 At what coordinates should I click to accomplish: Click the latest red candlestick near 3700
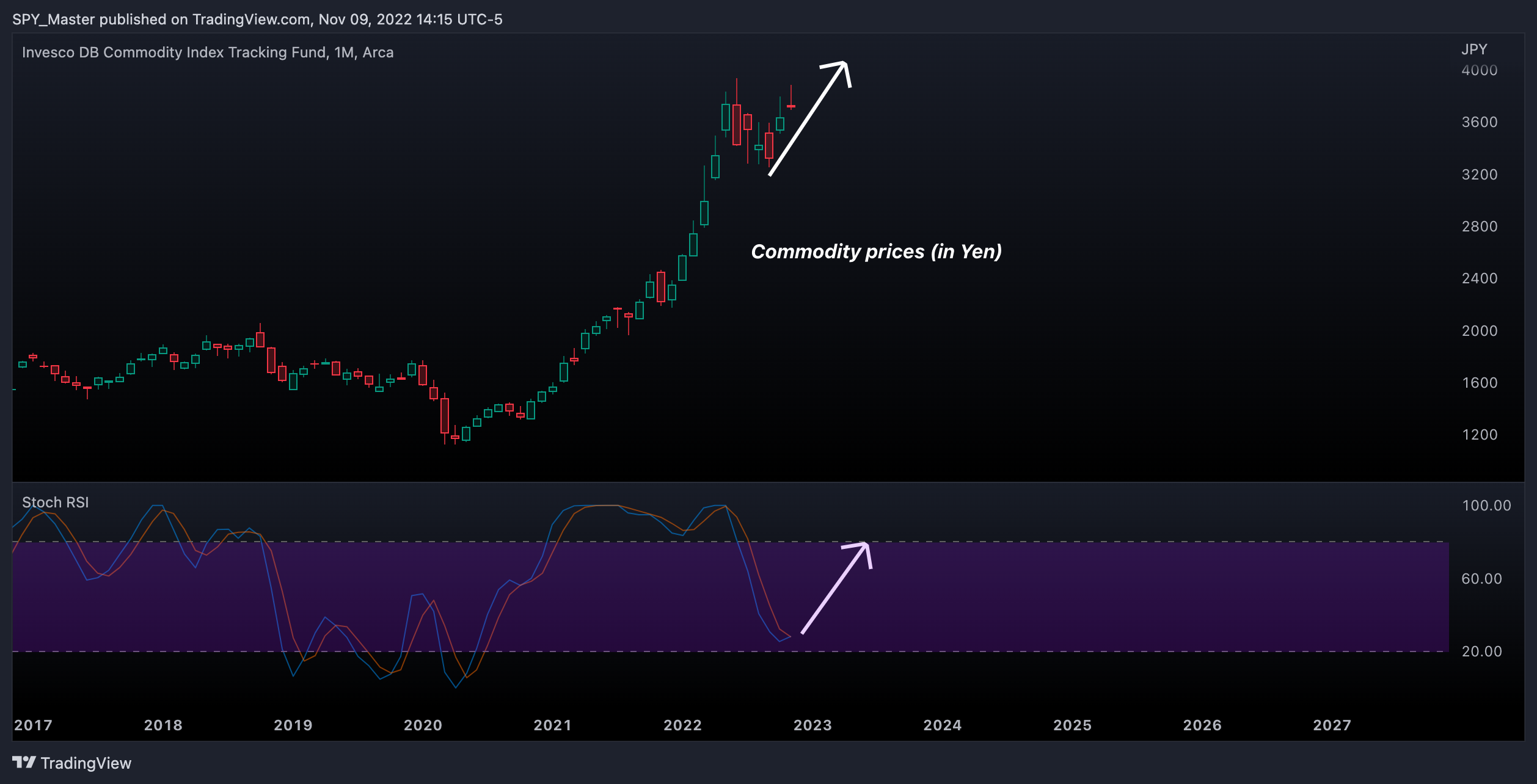pyautogui.click(x=791, y=106)
